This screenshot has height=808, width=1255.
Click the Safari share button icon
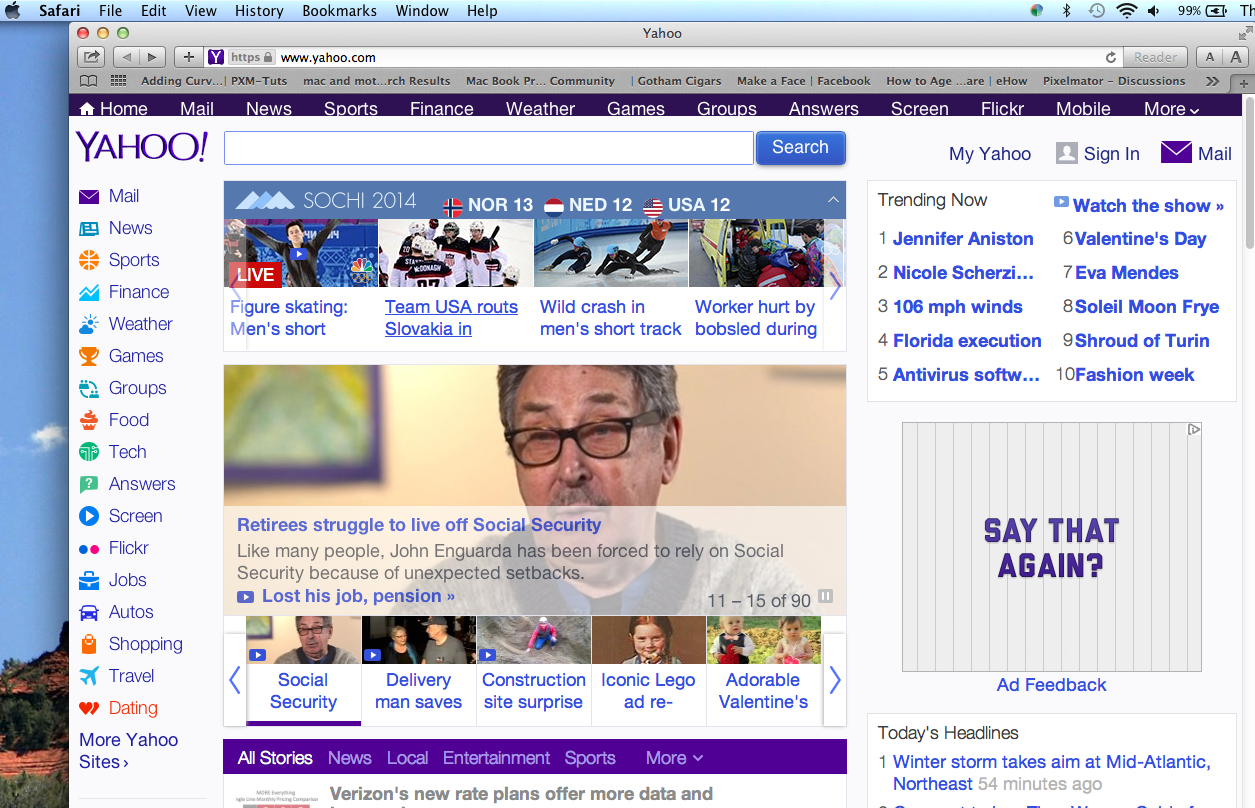click(90, 57)
